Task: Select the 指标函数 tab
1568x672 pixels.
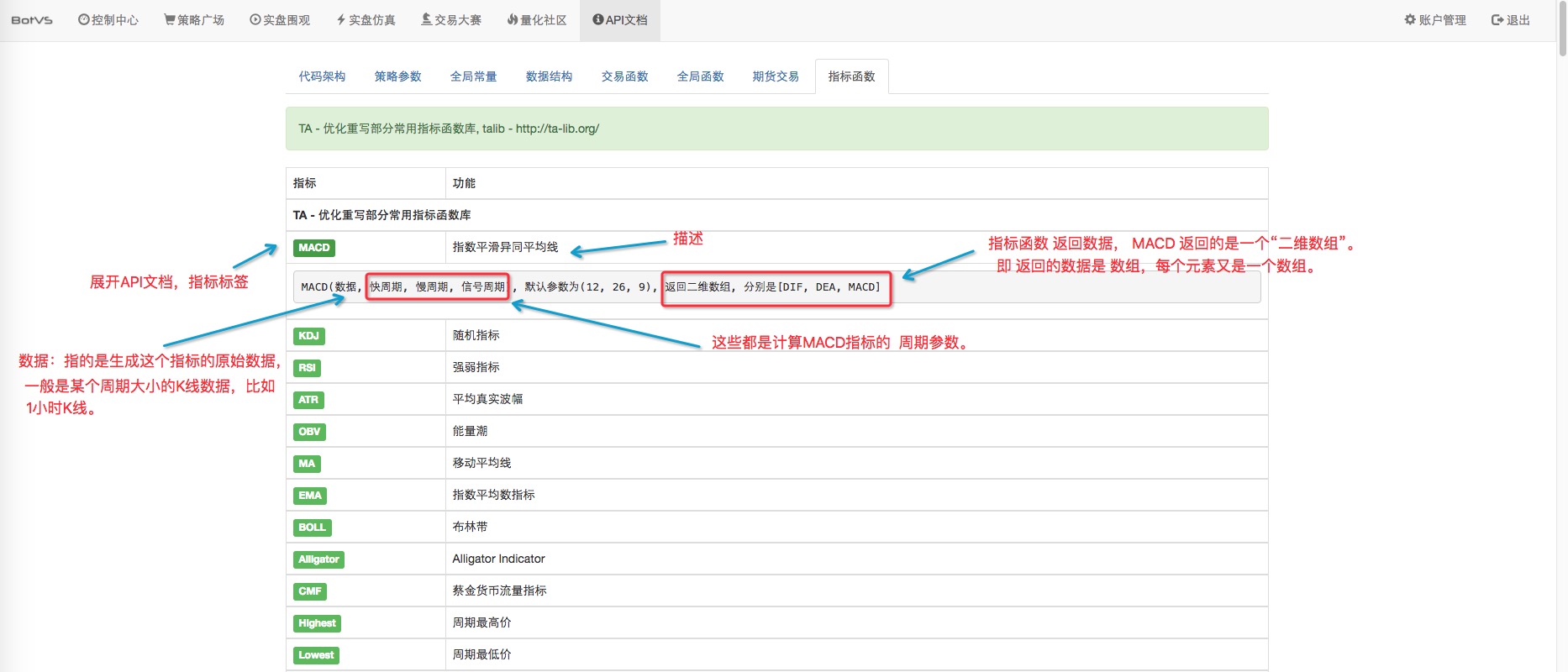Action: point(851,76)
